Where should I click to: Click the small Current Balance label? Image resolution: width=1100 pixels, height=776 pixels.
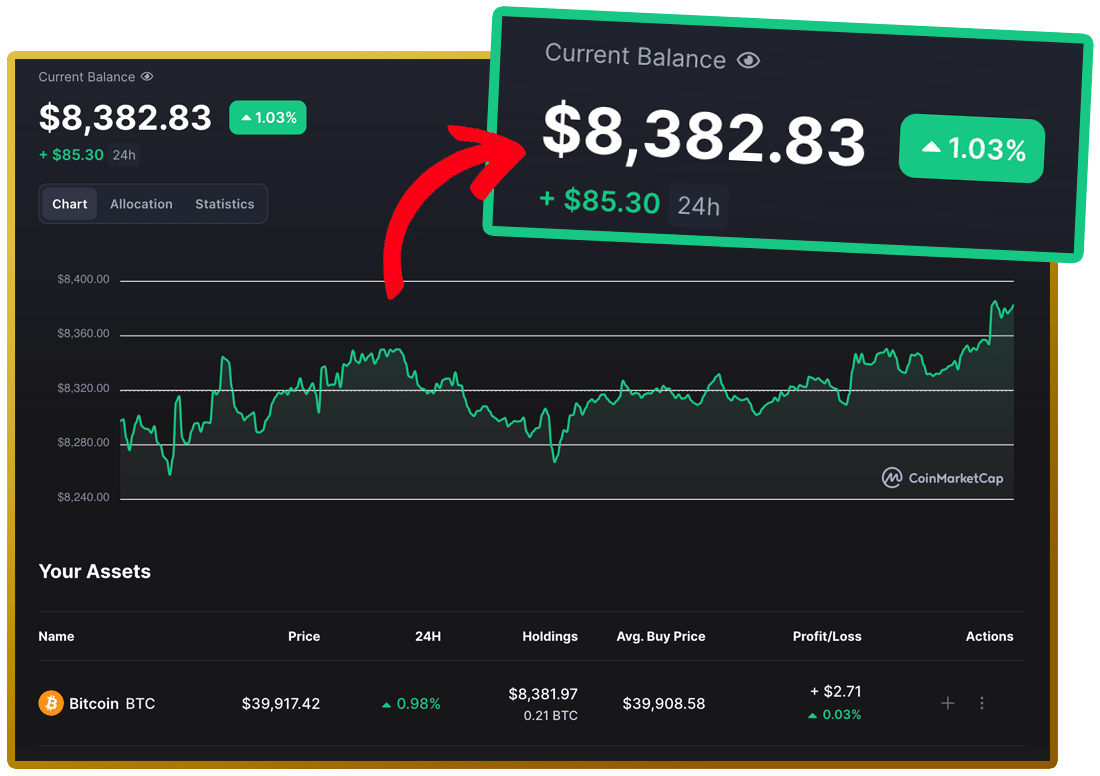click(86, 76)
